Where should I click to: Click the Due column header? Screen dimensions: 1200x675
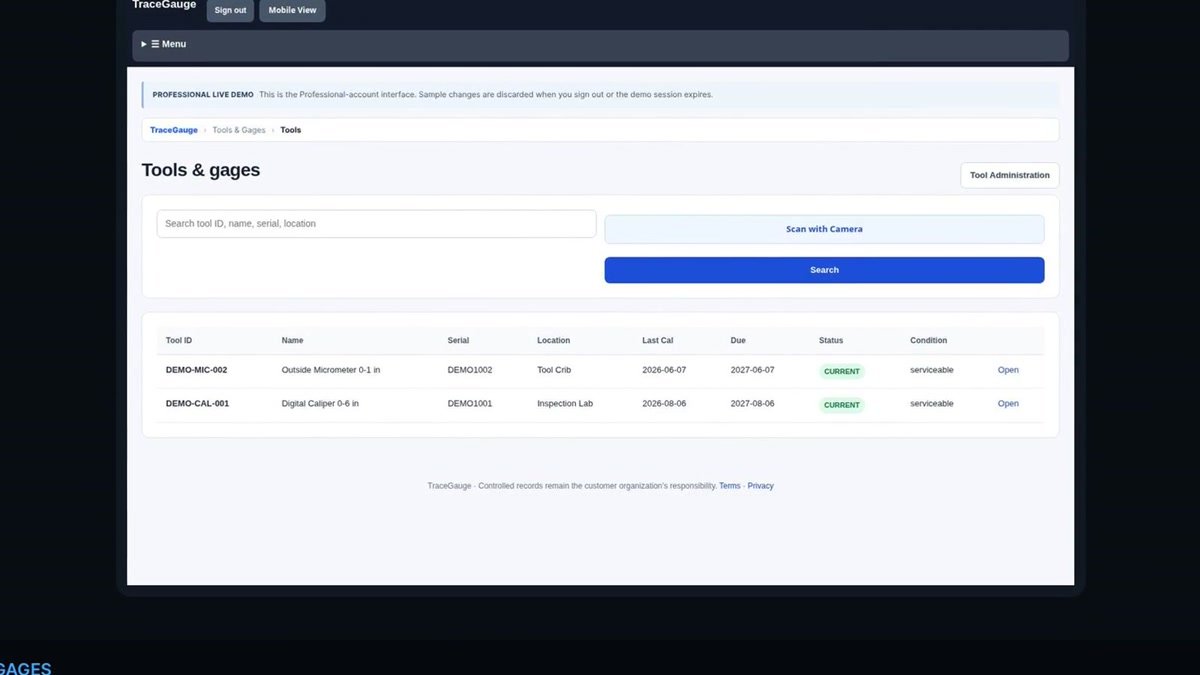click(738, 341)
